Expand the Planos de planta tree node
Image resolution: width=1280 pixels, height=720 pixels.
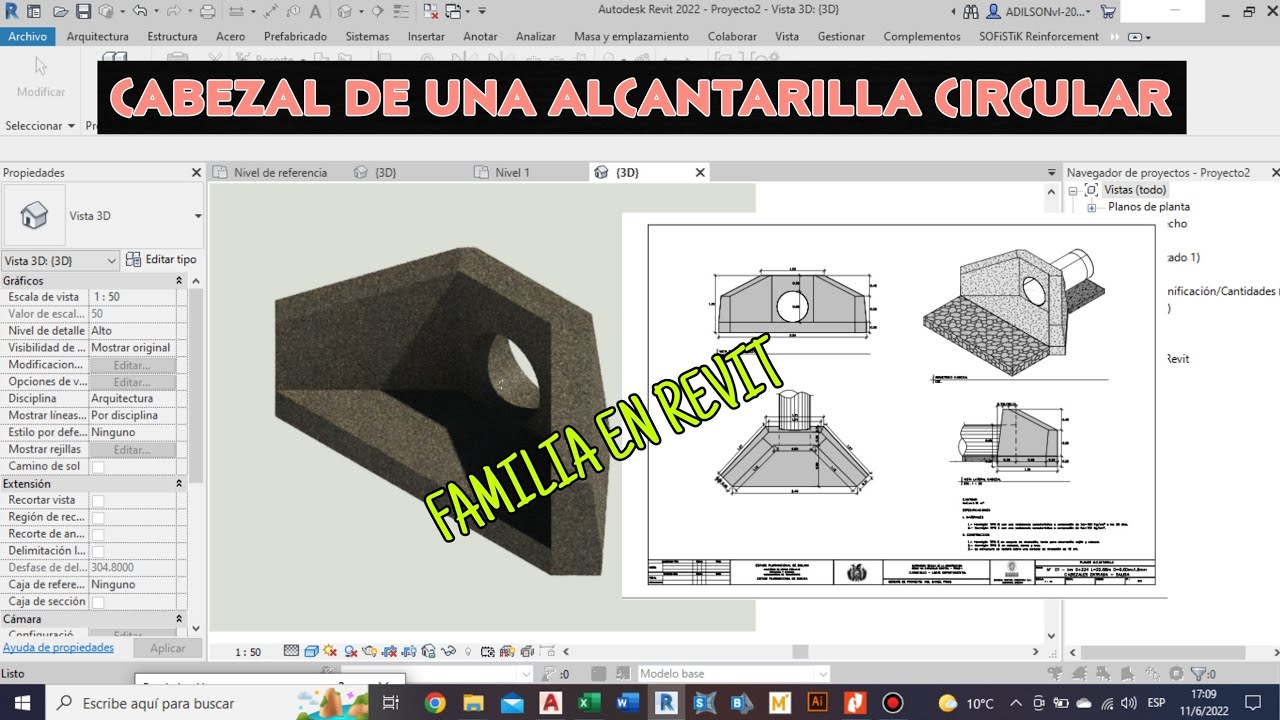pyautogui.click(x=1091, y=207)
